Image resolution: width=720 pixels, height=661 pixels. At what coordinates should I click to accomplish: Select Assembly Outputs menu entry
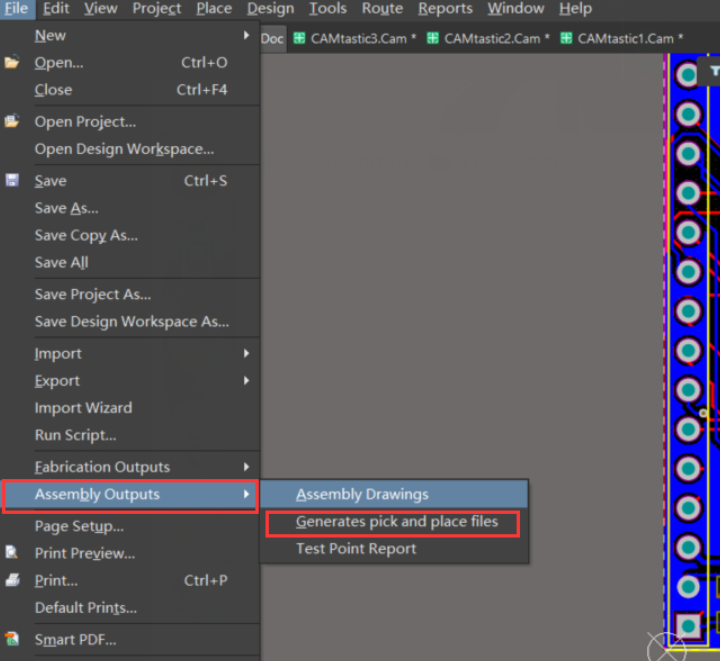pos(130,494)
